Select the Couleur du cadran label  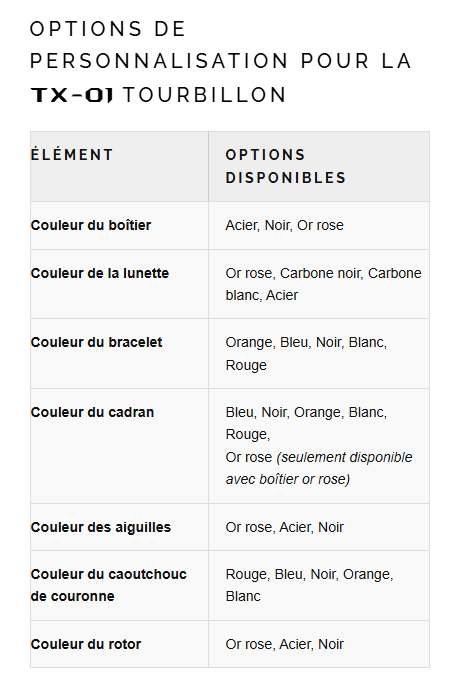coord(92,412)
